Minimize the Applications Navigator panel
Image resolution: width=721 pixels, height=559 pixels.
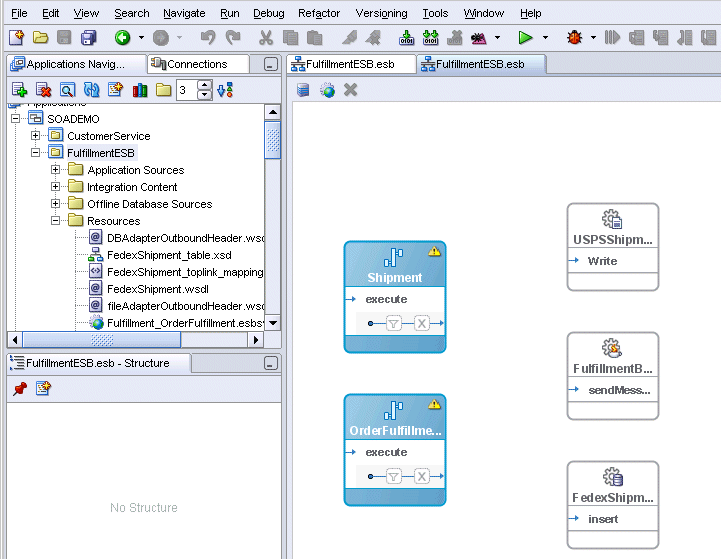[271, 64]
